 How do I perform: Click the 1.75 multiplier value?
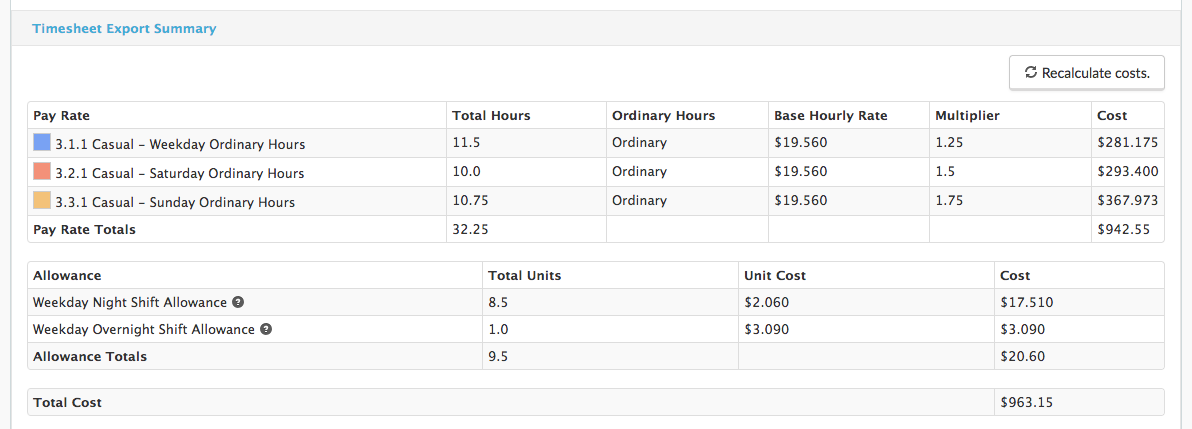click(949, 201)
